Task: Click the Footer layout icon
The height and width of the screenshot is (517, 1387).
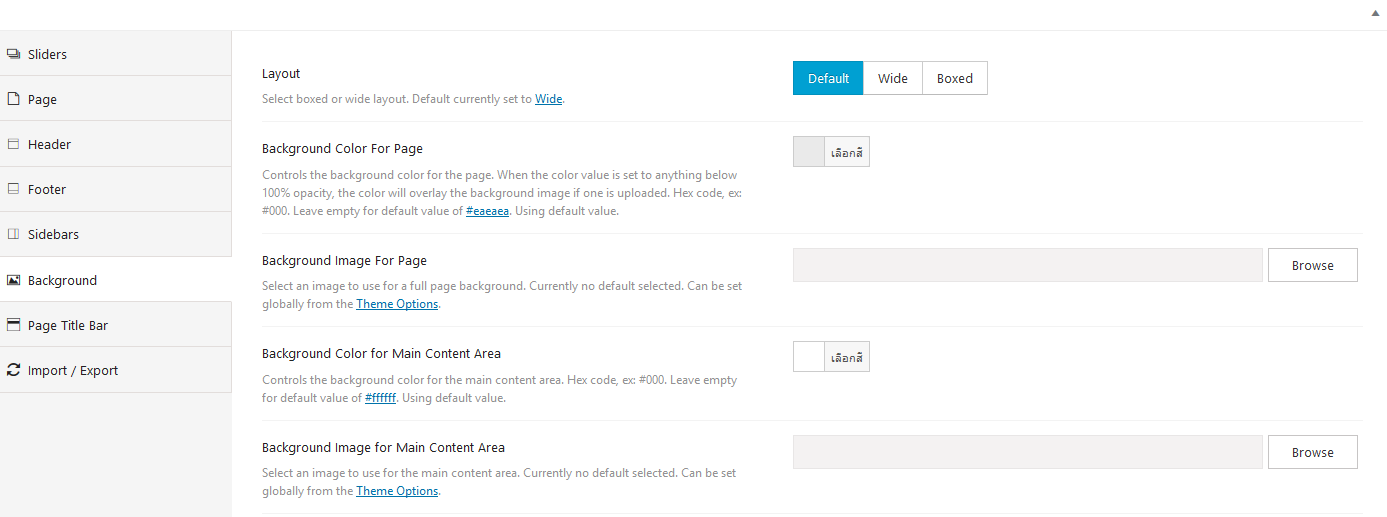Action: click(x=14, y=189)
